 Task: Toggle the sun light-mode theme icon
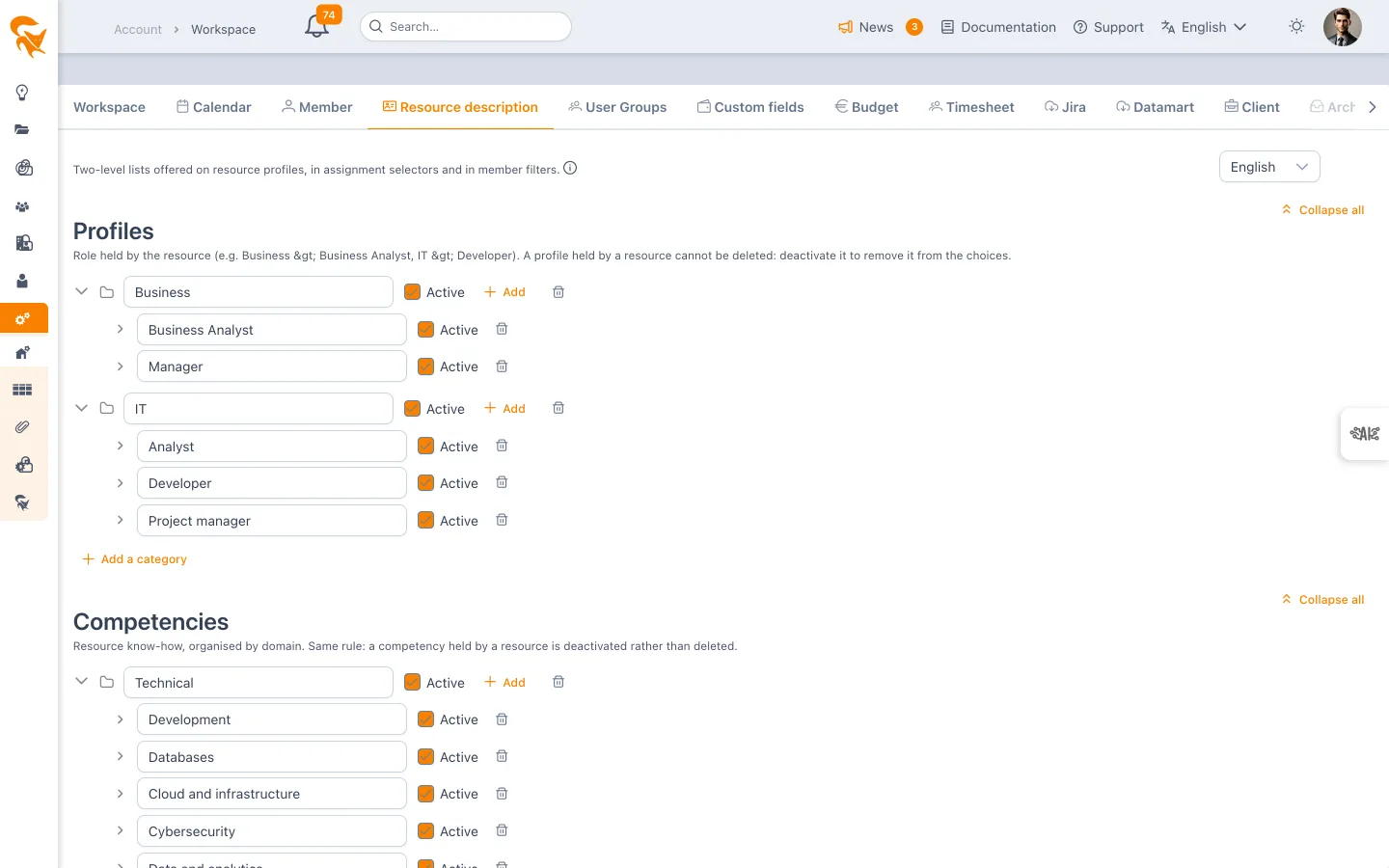[x=1296, y=27]
